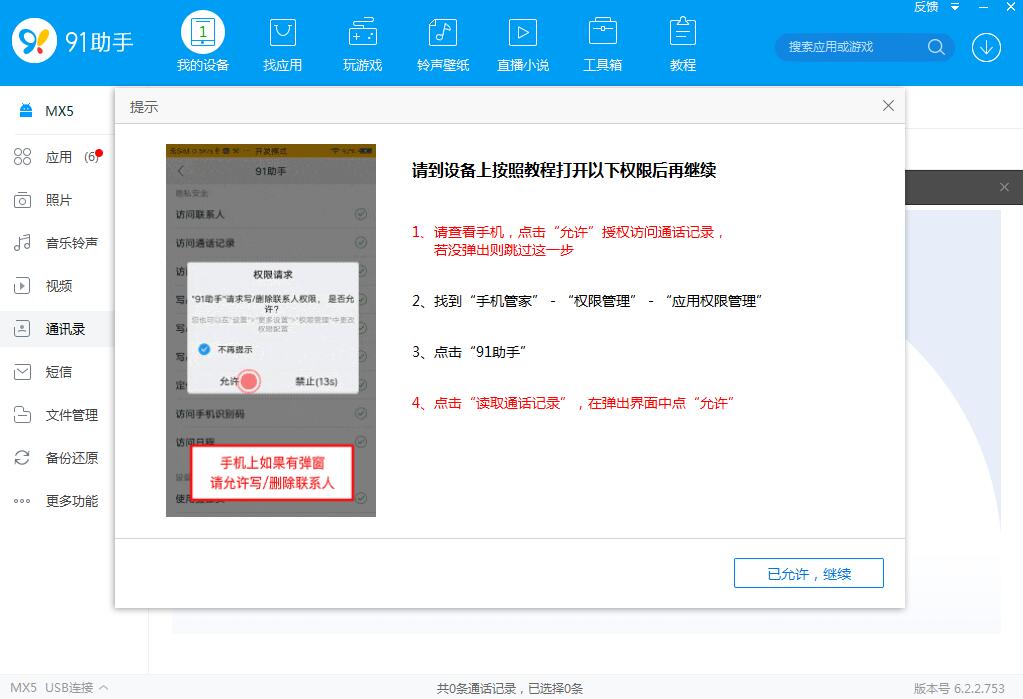This screenshot has width=1023, height=699.
Task: Select the 找应用 app search icon
Action: tap(282, 40)
